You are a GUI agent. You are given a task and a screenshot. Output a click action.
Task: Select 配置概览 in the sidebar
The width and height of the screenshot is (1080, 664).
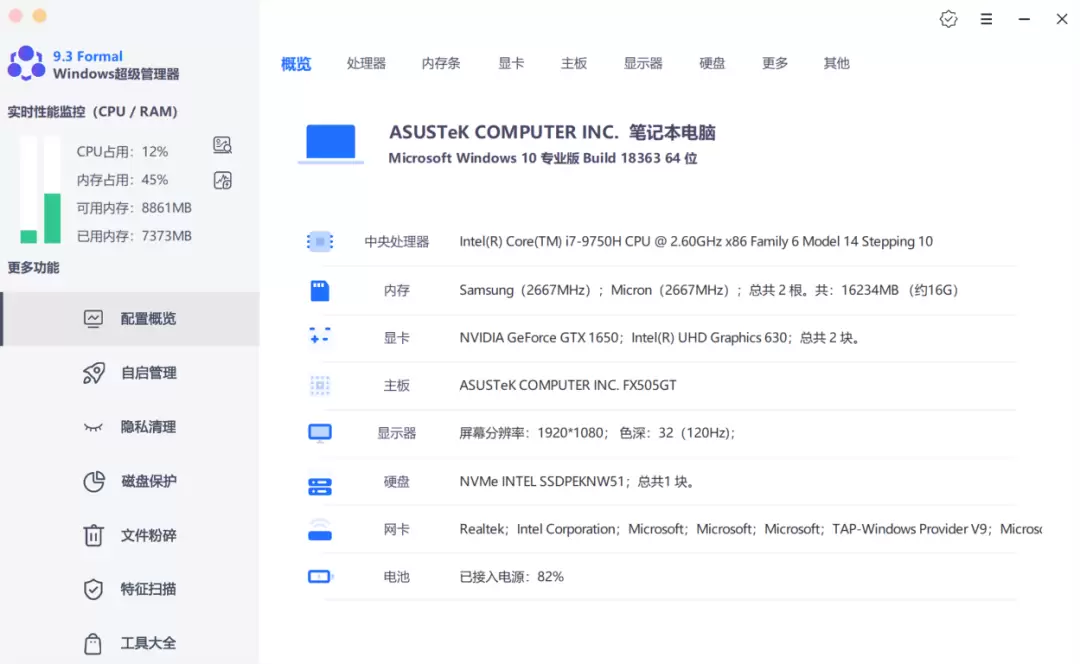point(130,319)
